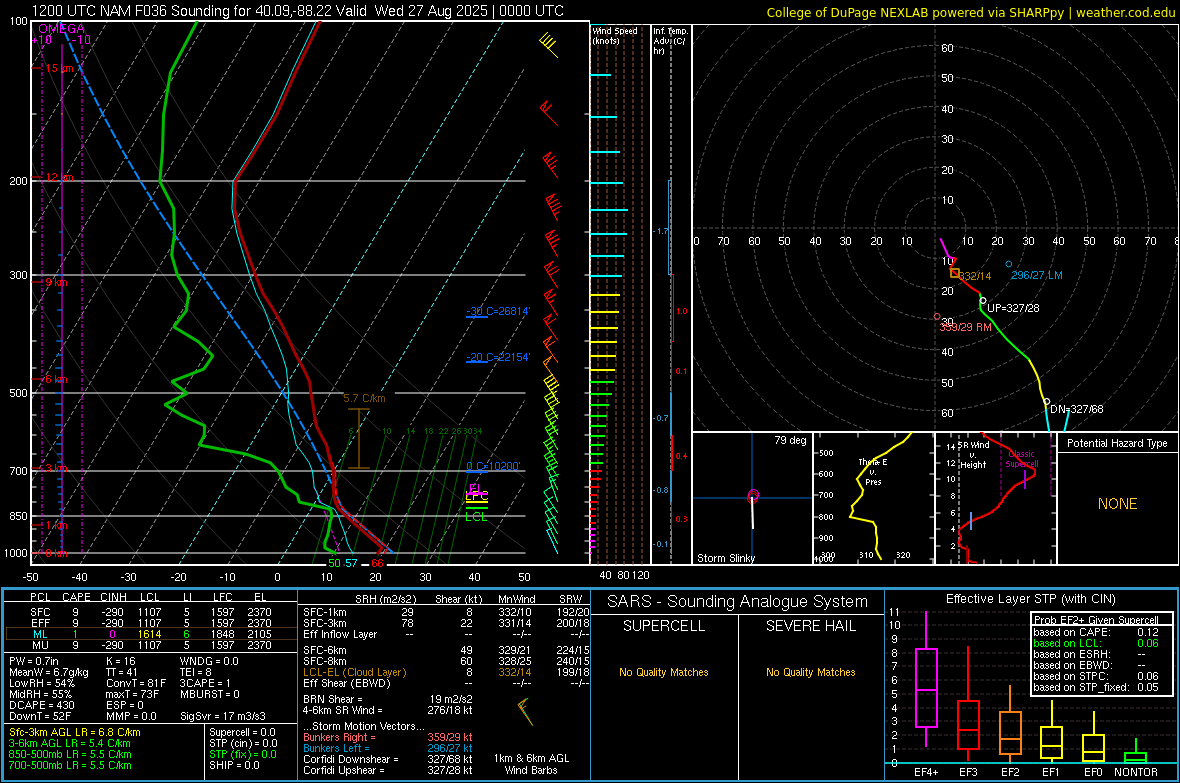Screen dimensions: 1180x783
Task: Click the 0 C=10200' level label
Action: coord(494,466)
